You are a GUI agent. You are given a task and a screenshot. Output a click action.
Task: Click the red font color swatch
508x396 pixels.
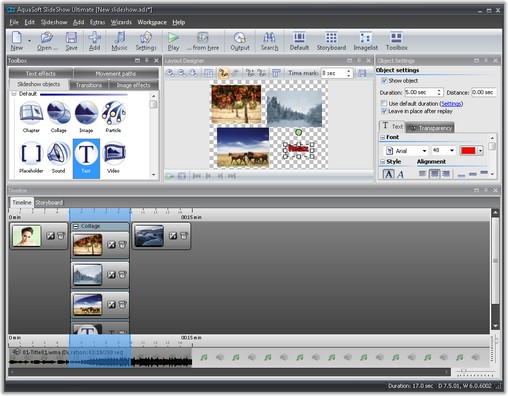click(468, 151)
